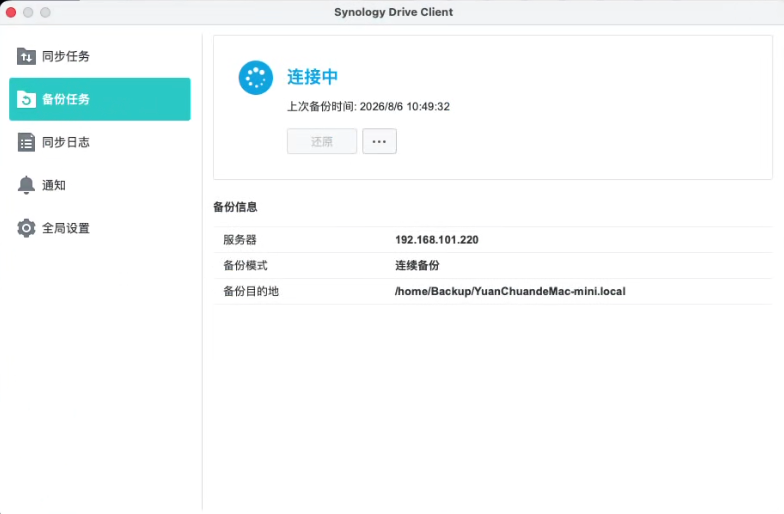Click the 备份模式 row label
The image size is (784, 514).
pos(245,266)
